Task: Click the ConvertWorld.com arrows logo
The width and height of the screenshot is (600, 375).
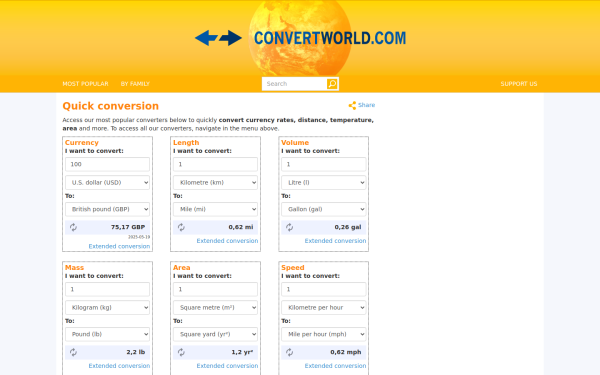Action: [218, 38]
